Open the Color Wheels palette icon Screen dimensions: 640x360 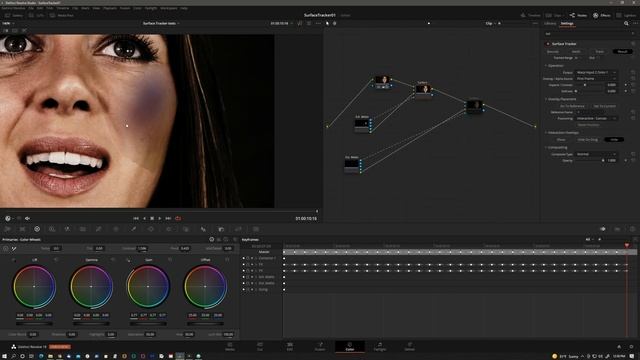pyautogui.click(x=37, y=229)
